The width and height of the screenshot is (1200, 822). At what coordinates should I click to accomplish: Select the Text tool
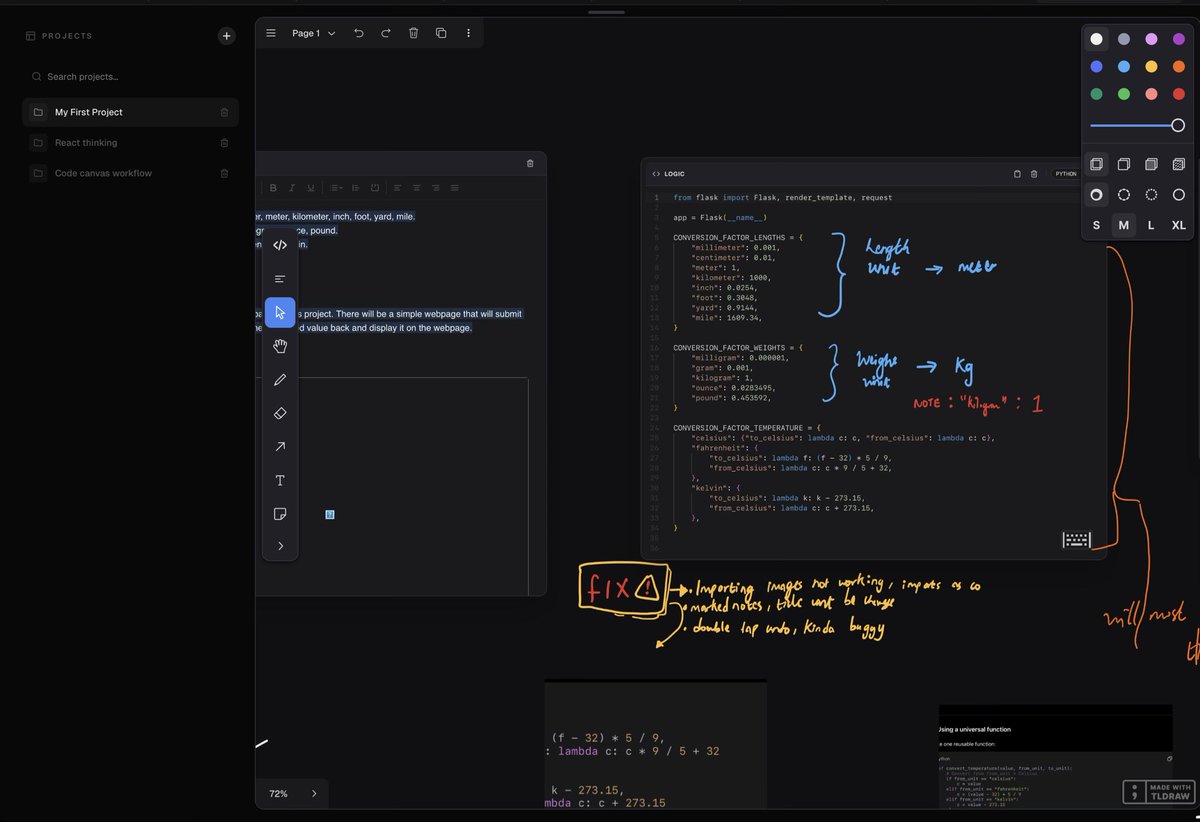(x=280, y=480)
